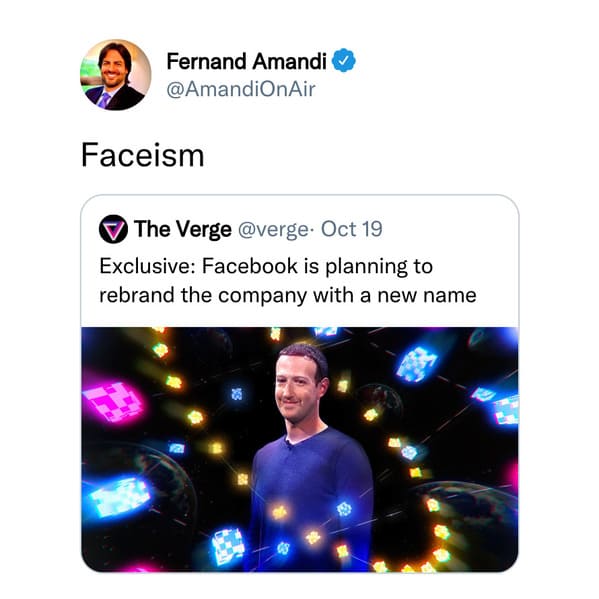Click the man's blue sweater in the photo
Viewport: 599px width, 599px height.
tap(309, 497)
